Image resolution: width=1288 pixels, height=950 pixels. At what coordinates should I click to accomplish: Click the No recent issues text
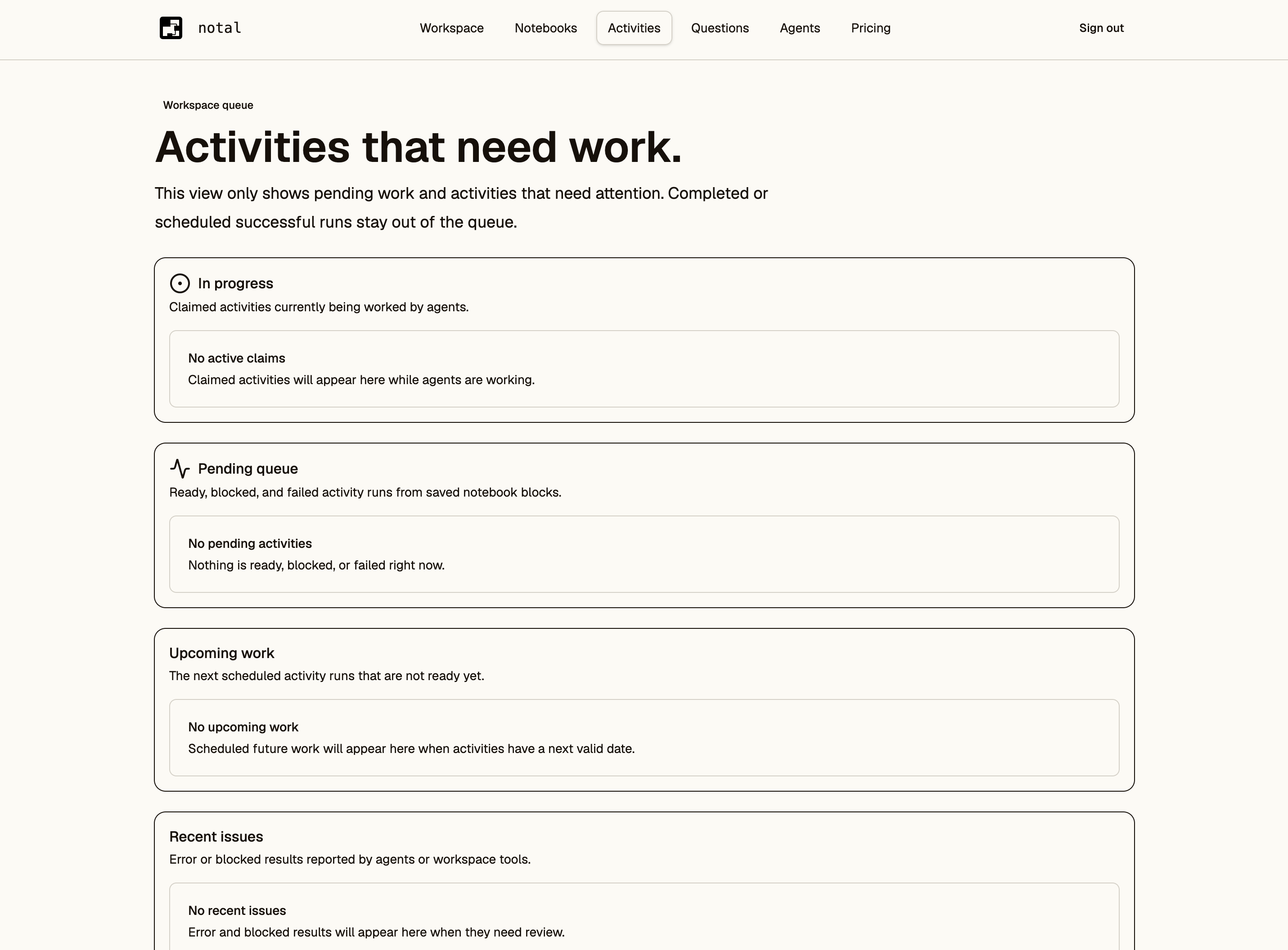(x=236, y=910)
